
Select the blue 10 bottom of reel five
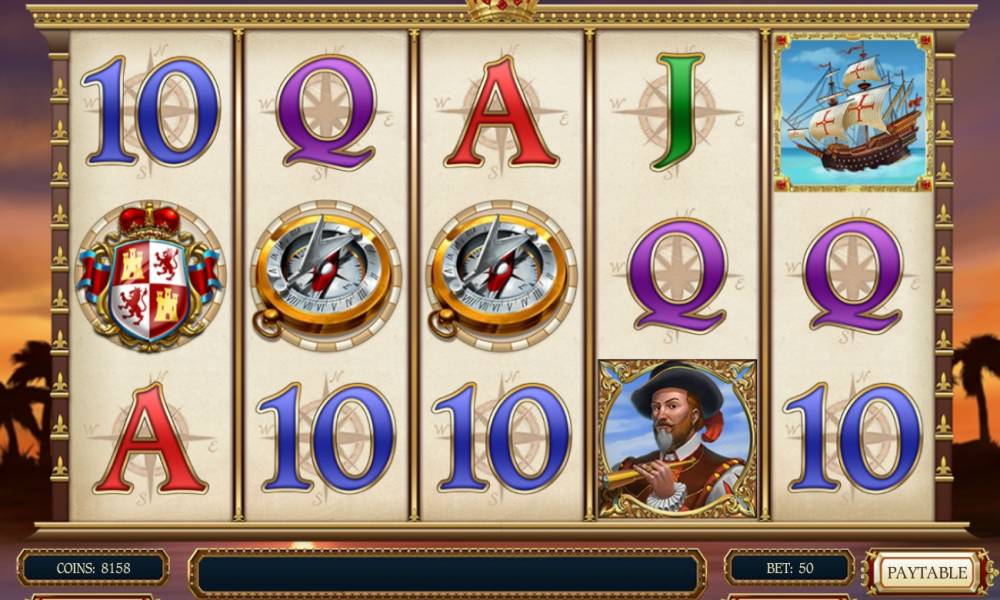click(853, 439)
